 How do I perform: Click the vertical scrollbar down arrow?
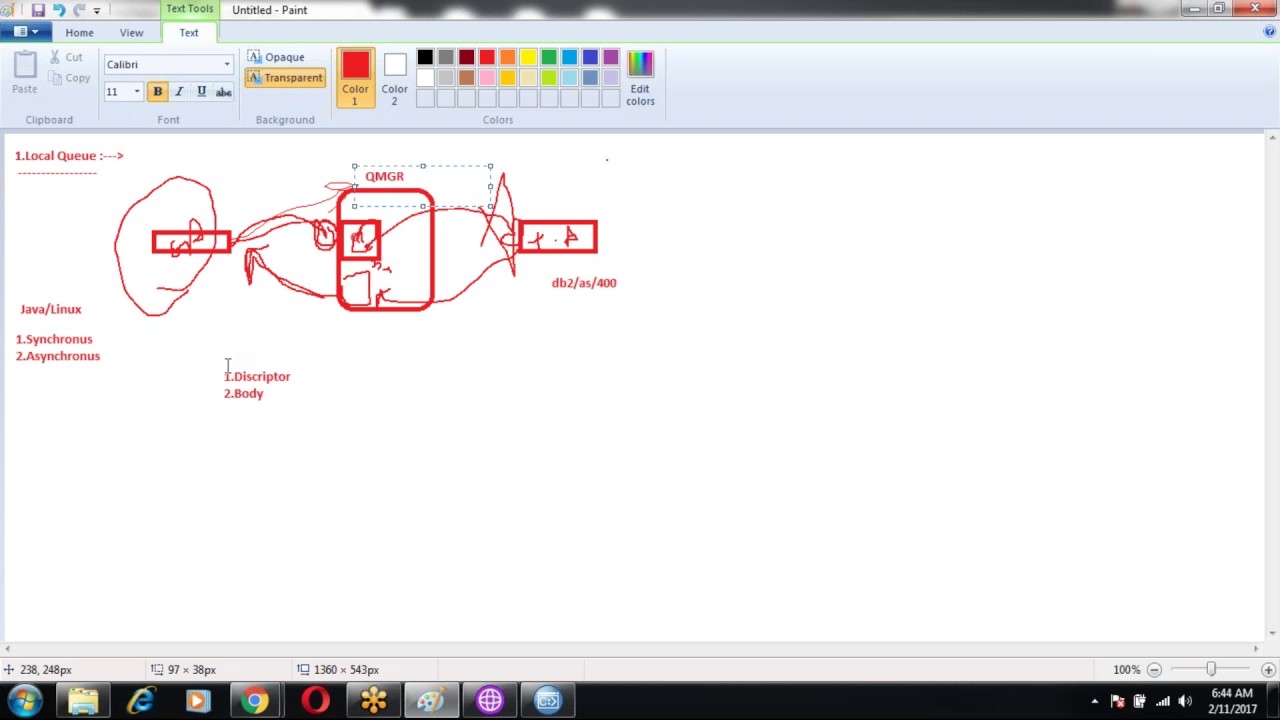coord(1272,633)
